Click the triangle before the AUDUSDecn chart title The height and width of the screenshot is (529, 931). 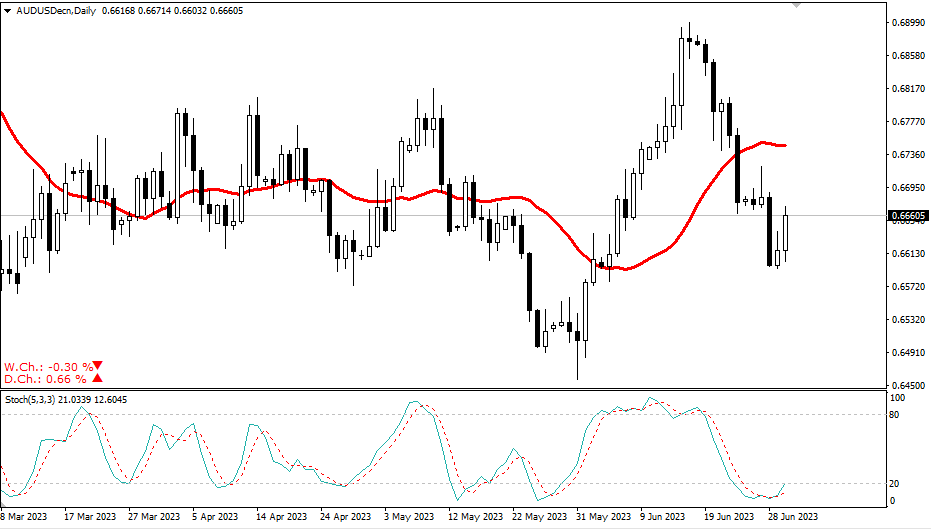click(x=7, y=9)
